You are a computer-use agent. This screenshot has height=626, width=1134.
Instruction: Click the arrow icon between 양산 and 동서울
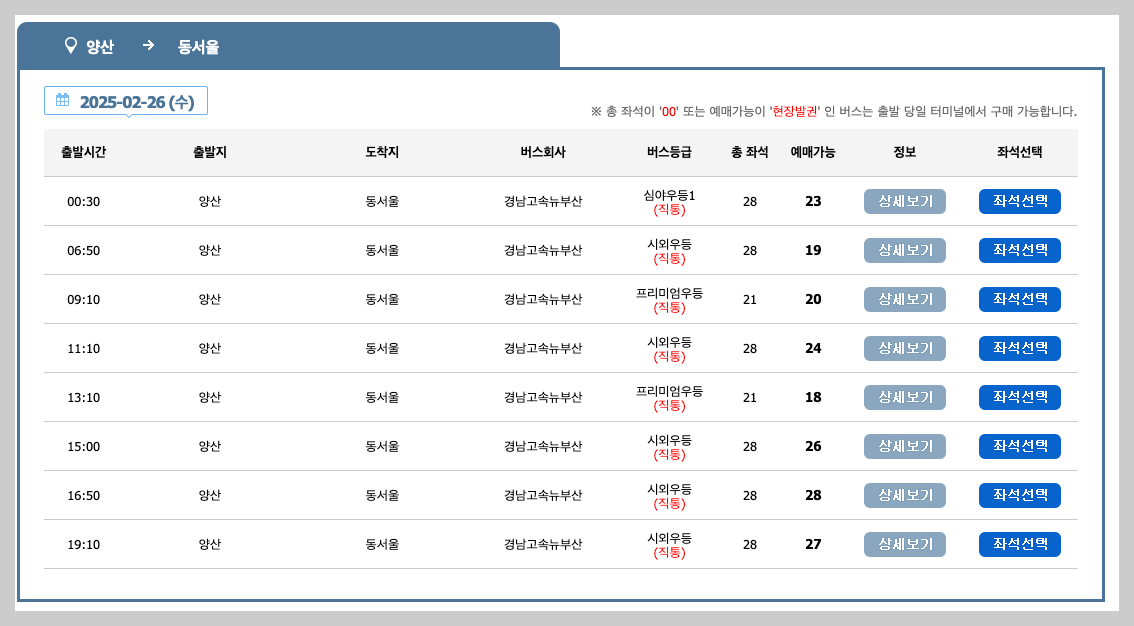[x=148, y=46]
